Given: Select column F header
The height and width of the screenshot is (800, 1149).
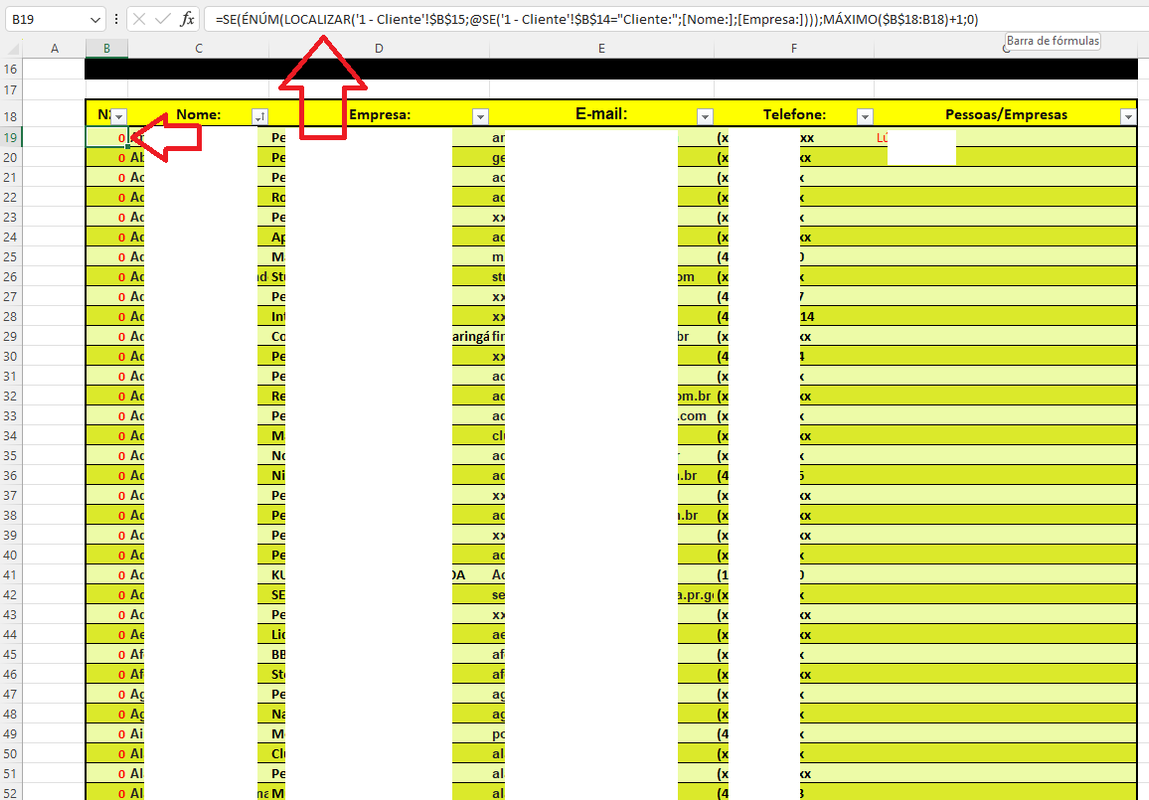Looking at the screenshot, I should coord(794,48).
